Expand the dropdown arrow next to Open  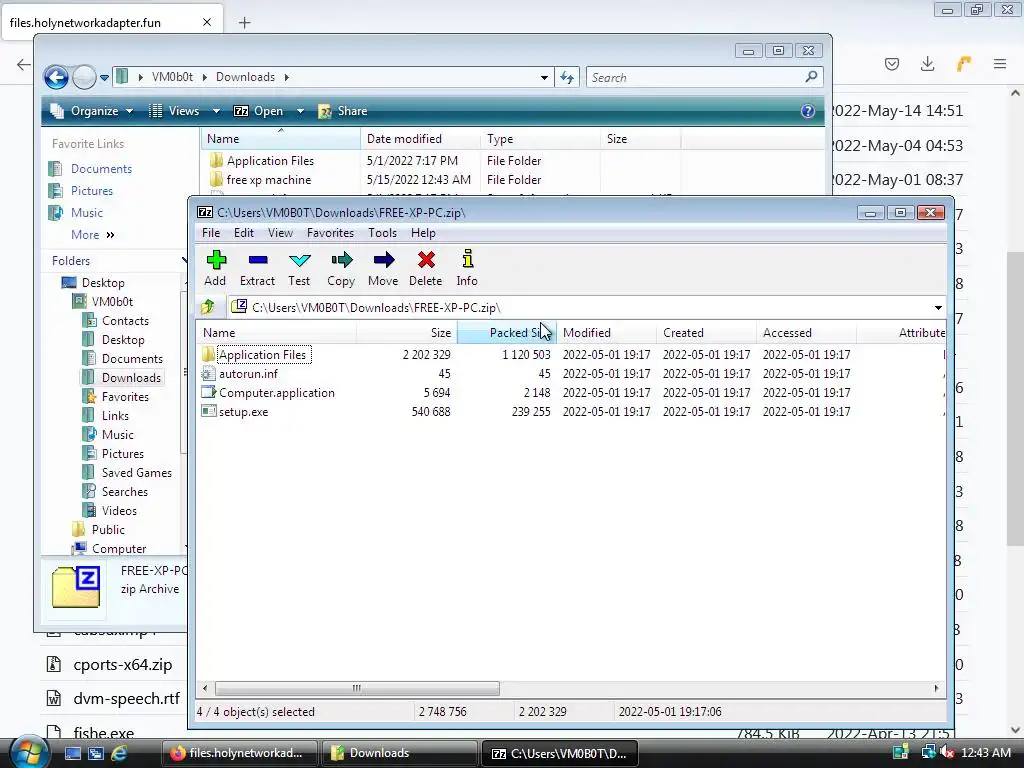point(300,111)
